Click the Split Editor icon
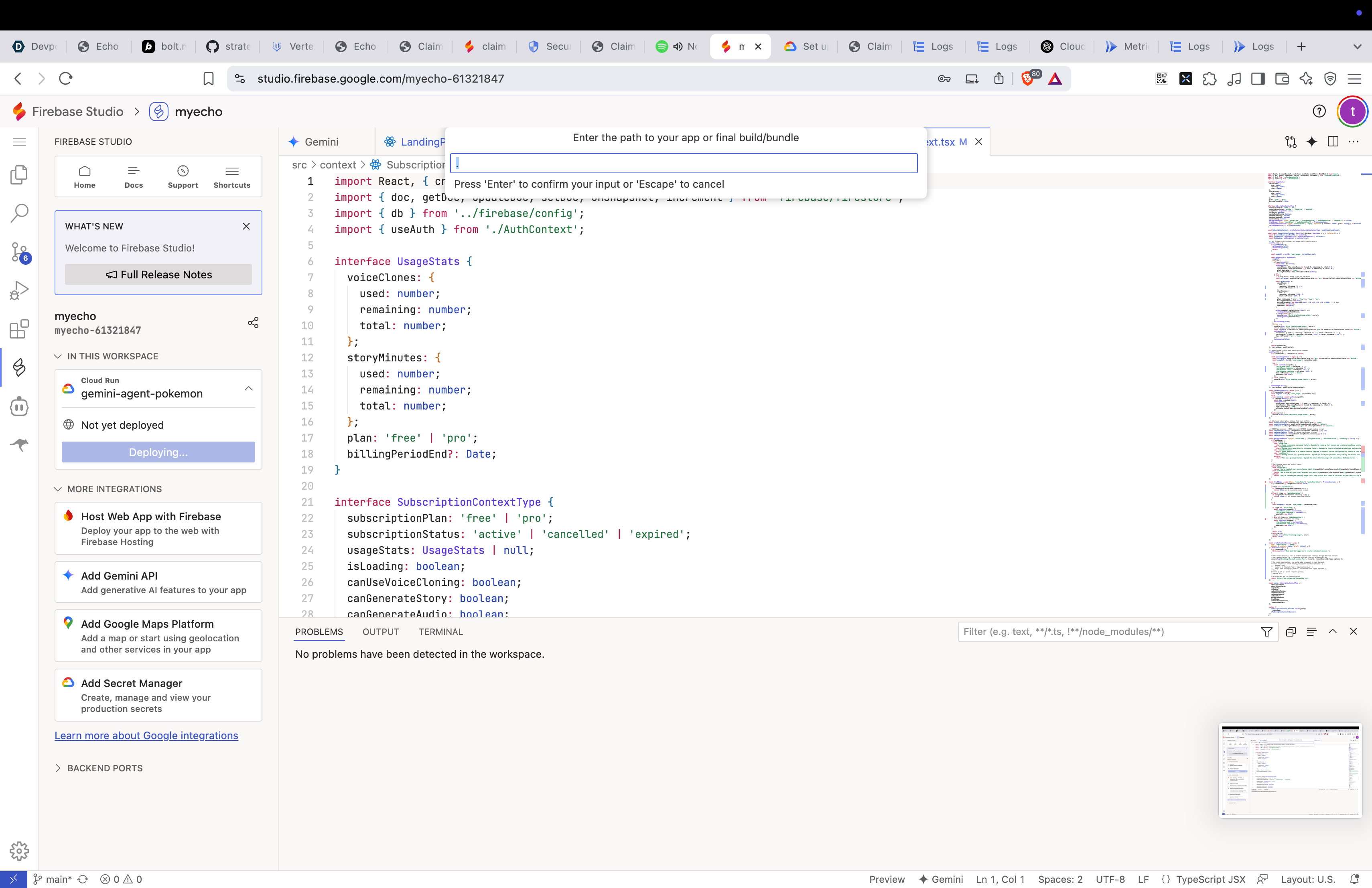Image resolution: width=1372 pixels, height=888 pixels. tap(1333, 142)
